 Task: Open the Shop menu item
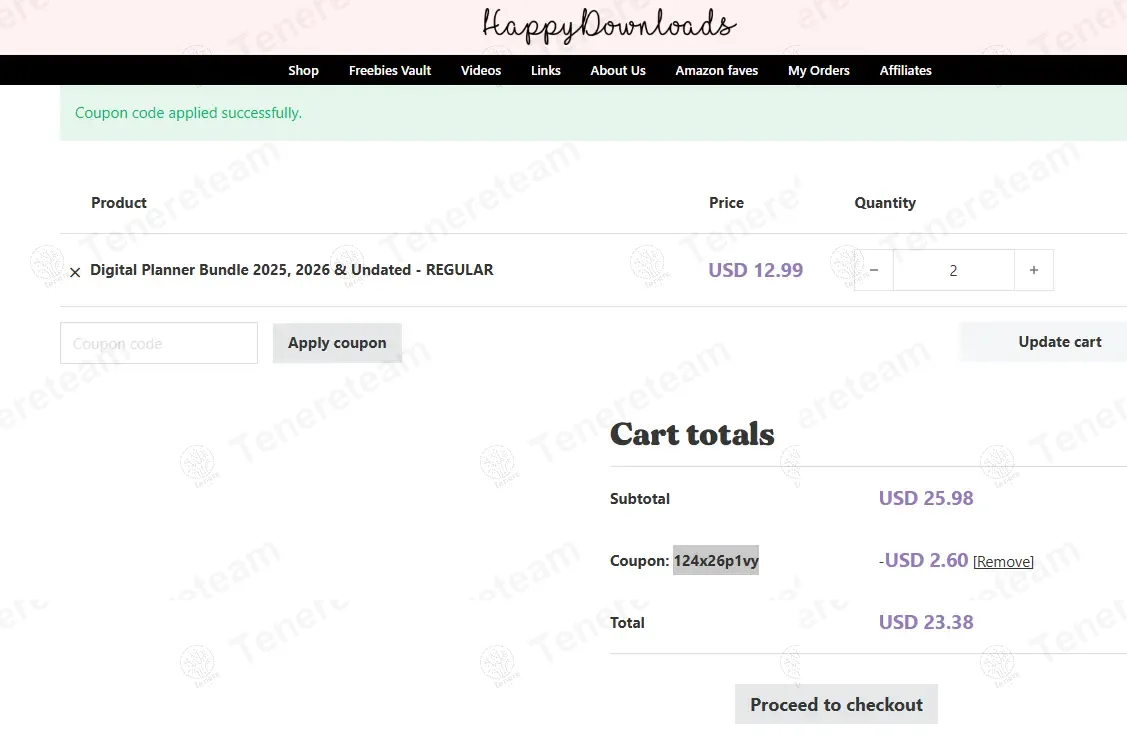303,70
